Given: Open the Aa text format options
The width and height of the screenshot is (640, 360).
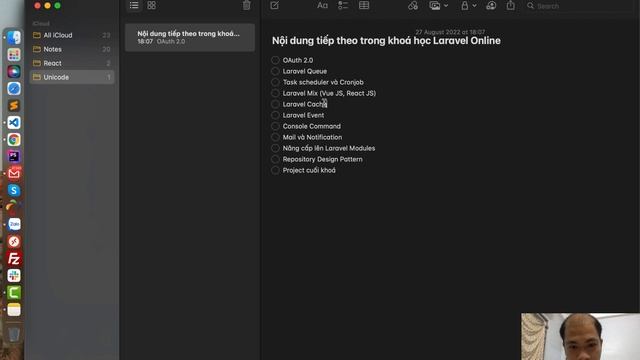Looking at the screenshot, I should click(x=322, y=5).
